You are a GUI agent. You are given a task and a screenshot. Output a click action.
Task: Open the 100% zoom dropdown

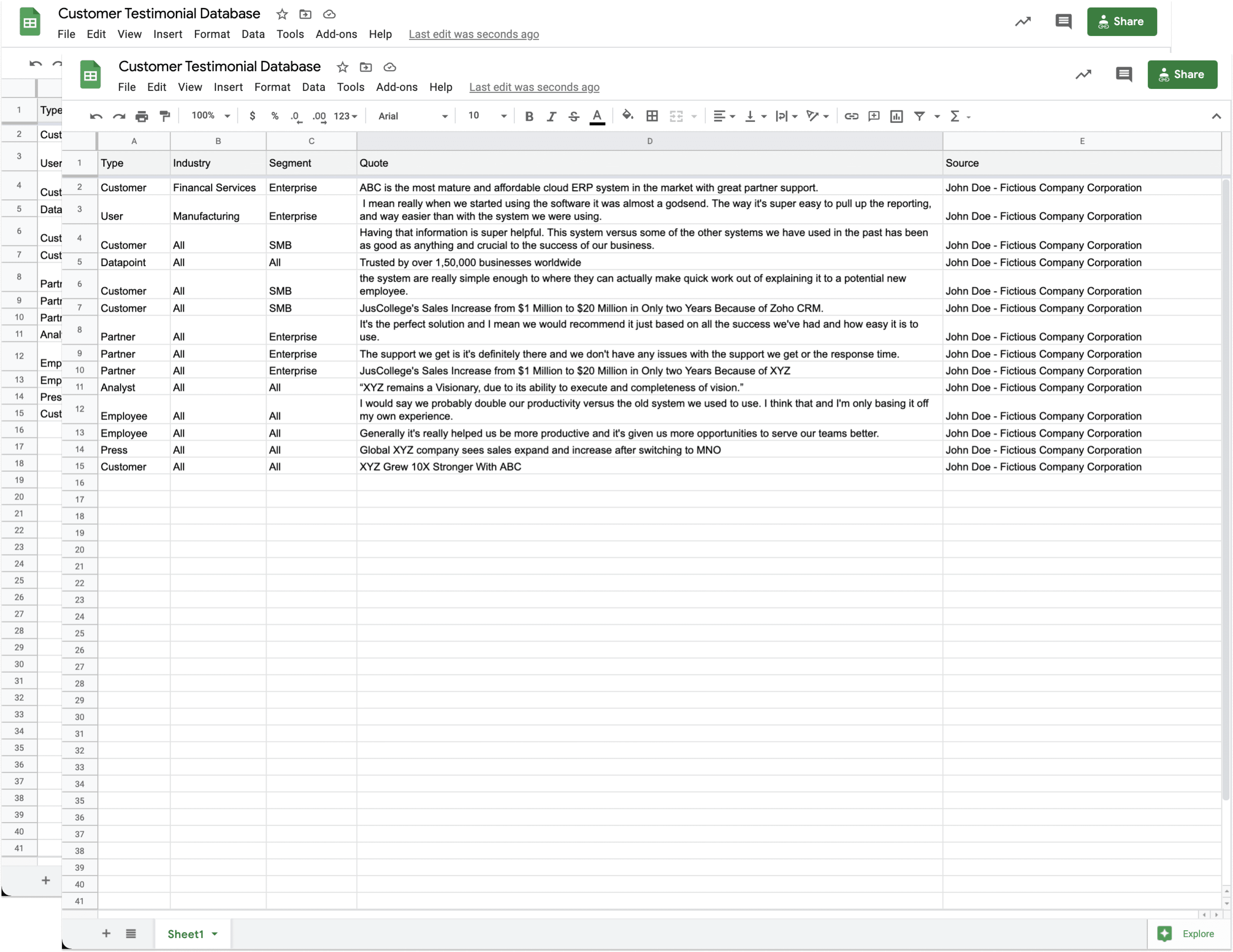tap(211, 116)
